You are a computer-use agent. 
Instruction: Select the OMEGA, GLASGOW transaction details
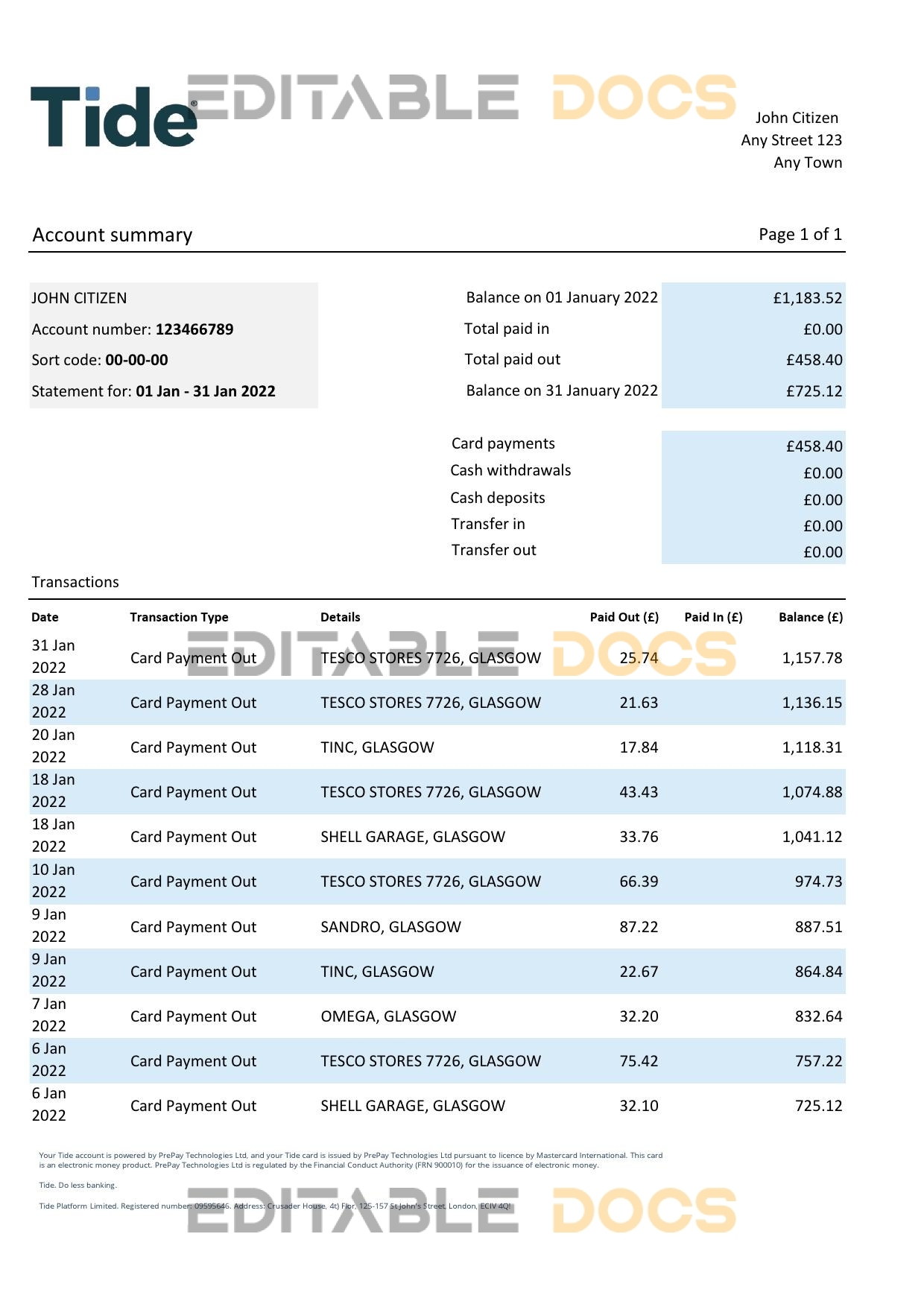(388, 1016)
